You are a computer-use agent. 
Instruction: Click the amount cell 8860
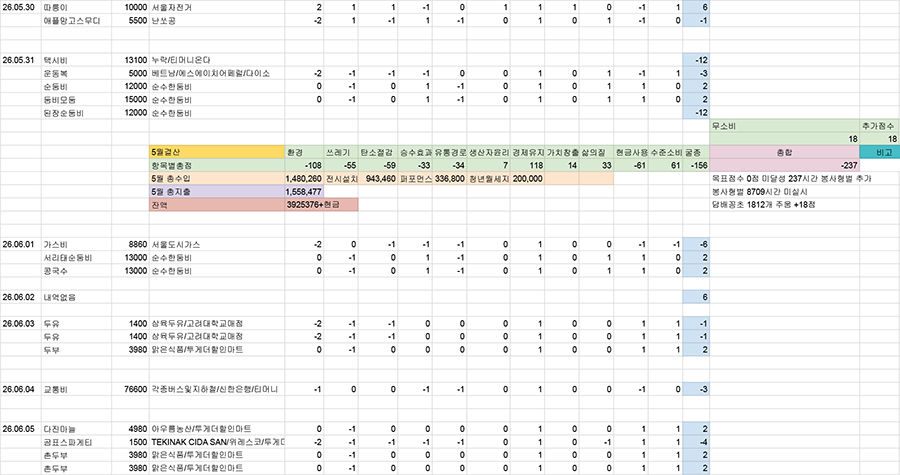(x=130, y=244)
